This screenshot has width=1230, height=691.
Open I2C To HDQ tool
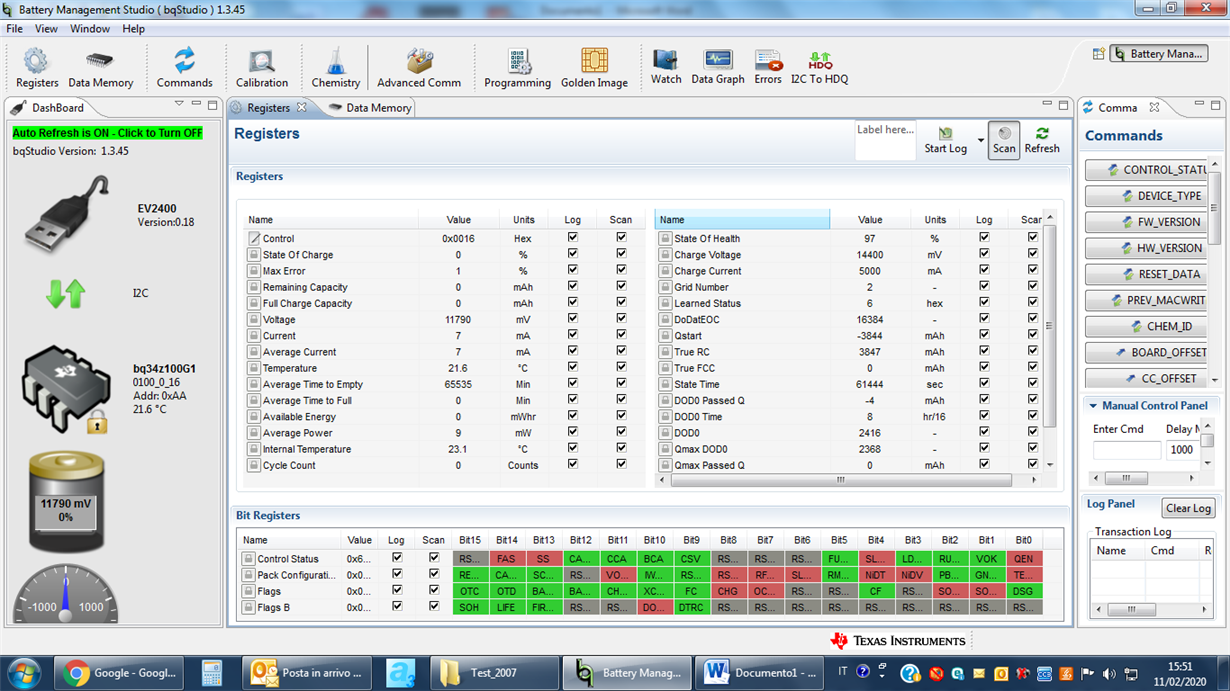[x=819, y=66]
